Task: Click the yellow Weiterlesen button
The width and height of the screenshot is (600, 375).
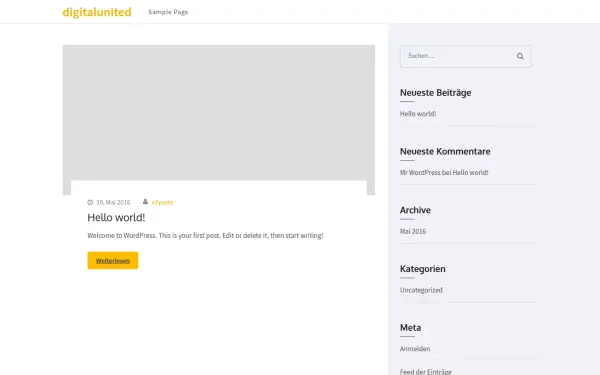Action: click(x=112, y=261)
